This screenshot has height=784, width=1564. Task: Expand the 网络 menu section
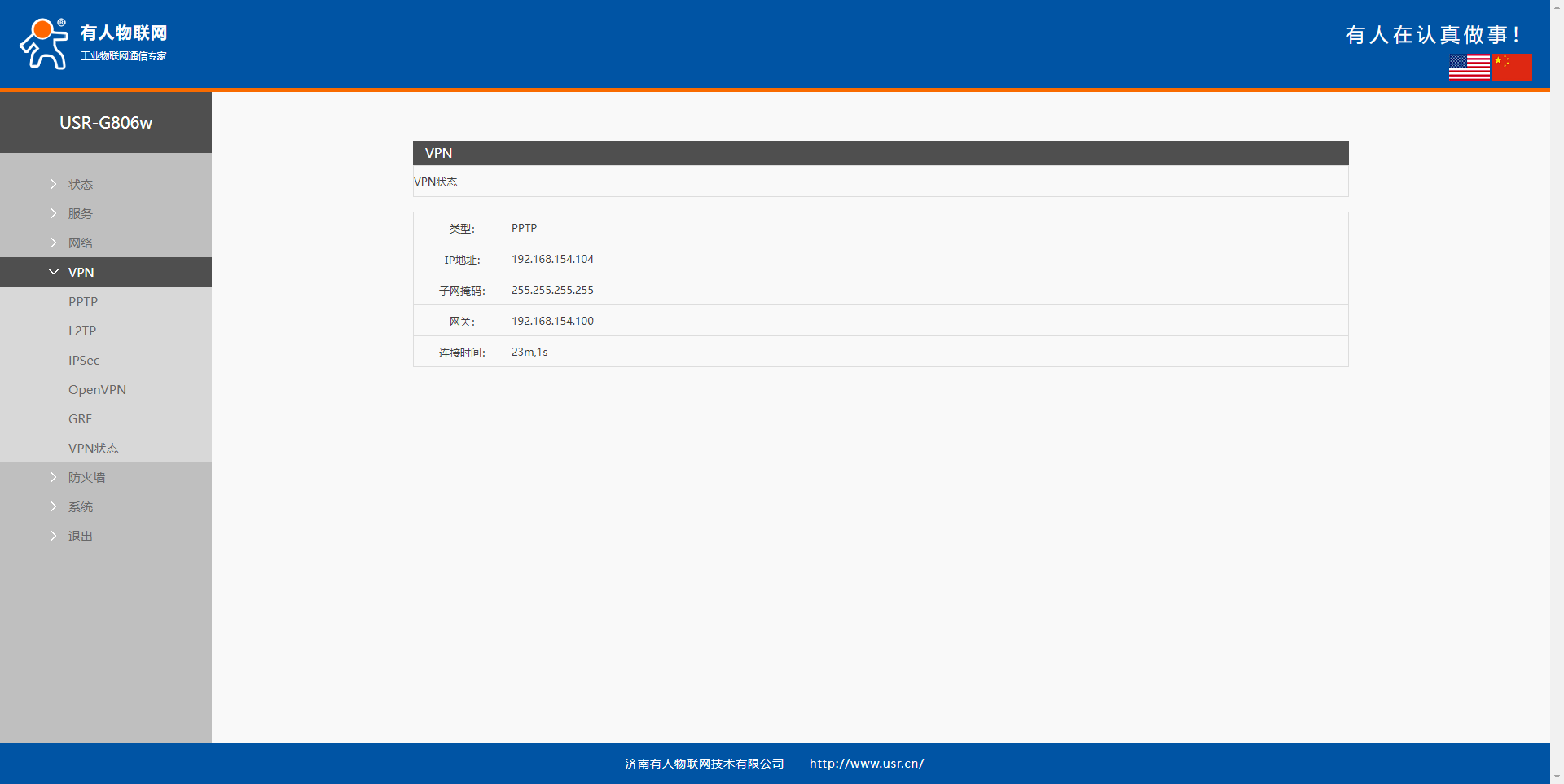[x=80, y=243]
